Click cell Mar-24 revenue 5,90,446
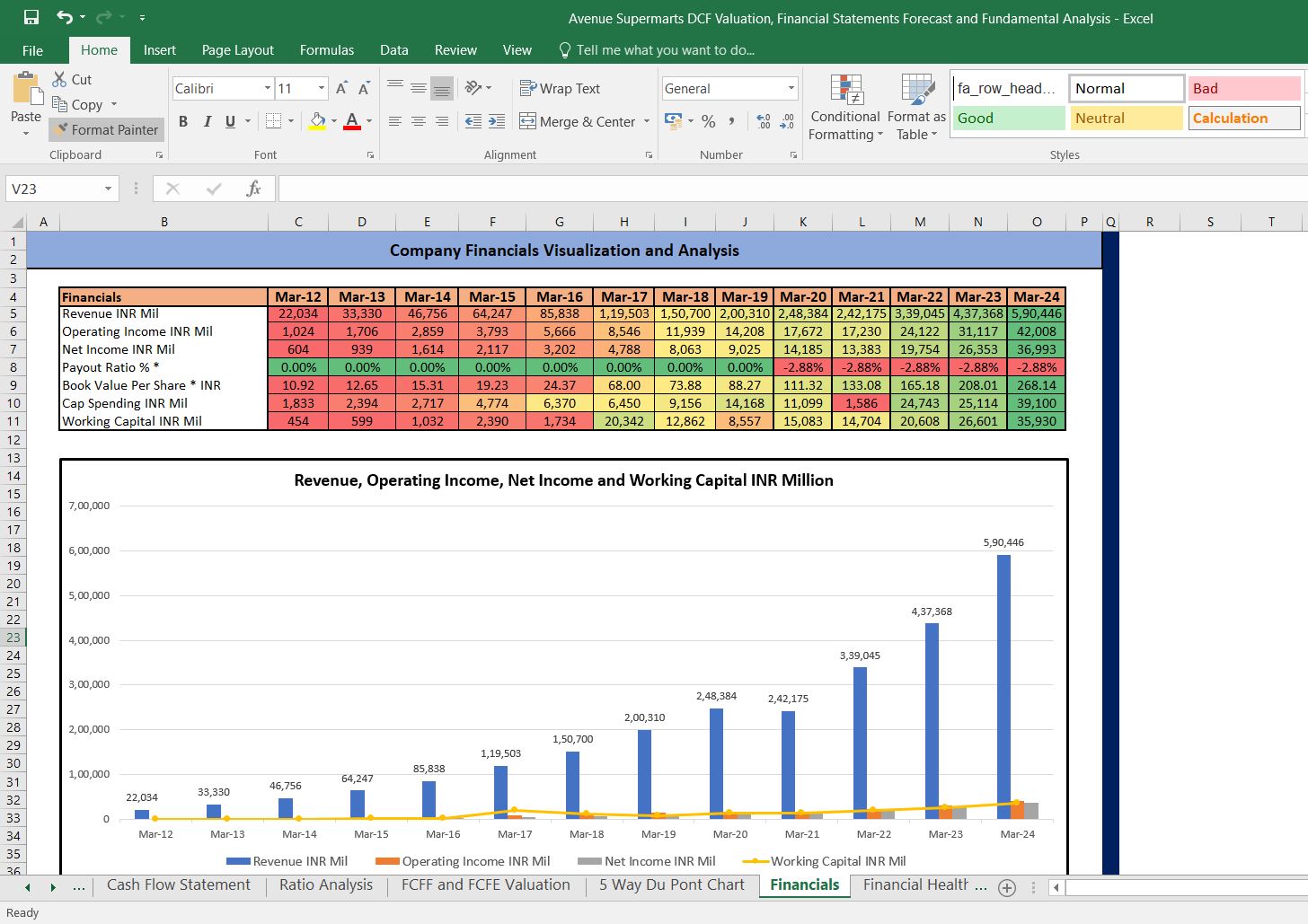The image size is (1308, 924). 1037,314
